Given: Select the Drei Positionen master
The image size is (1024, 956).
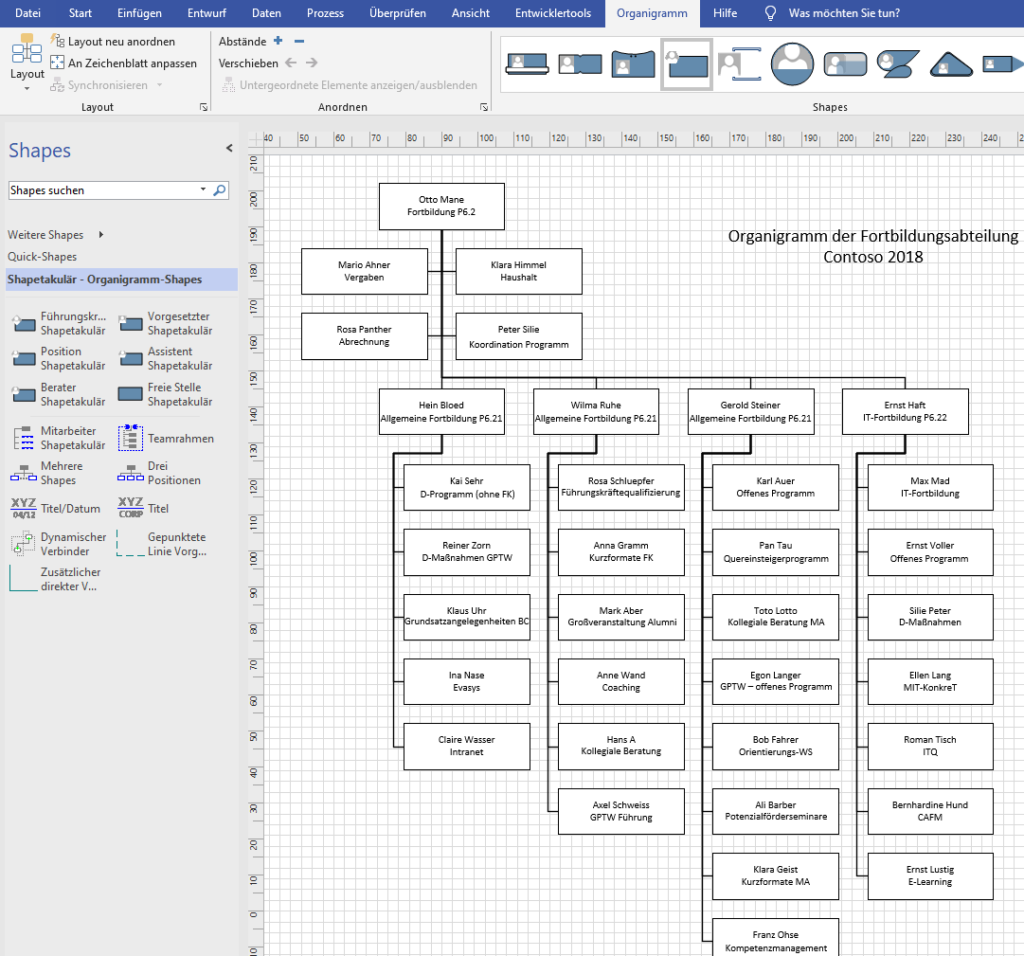Looking at the screenshot, I should [x=159, y=473].
